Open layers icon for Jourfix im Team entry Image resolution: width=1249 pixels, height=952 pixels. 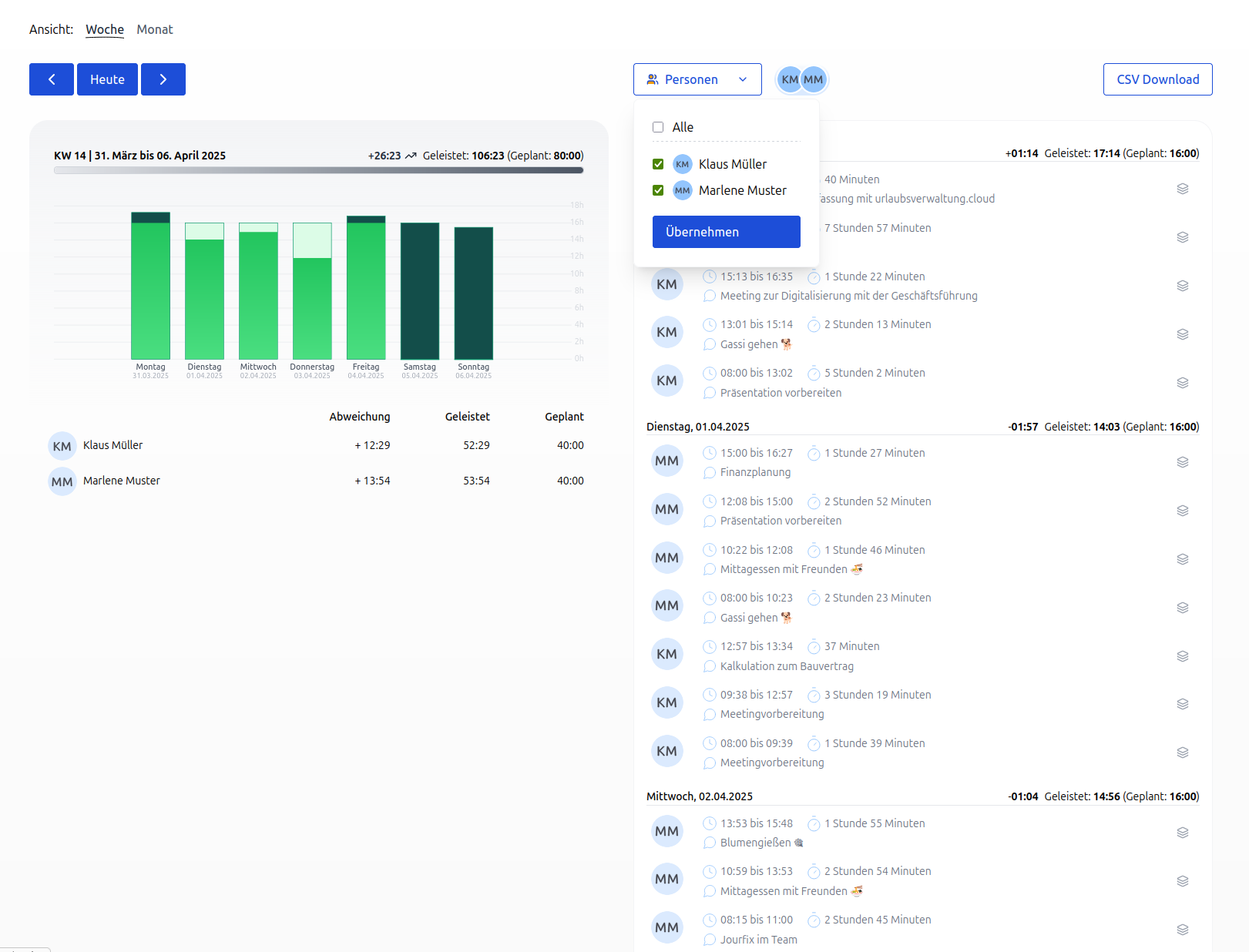click(1183, 930)
